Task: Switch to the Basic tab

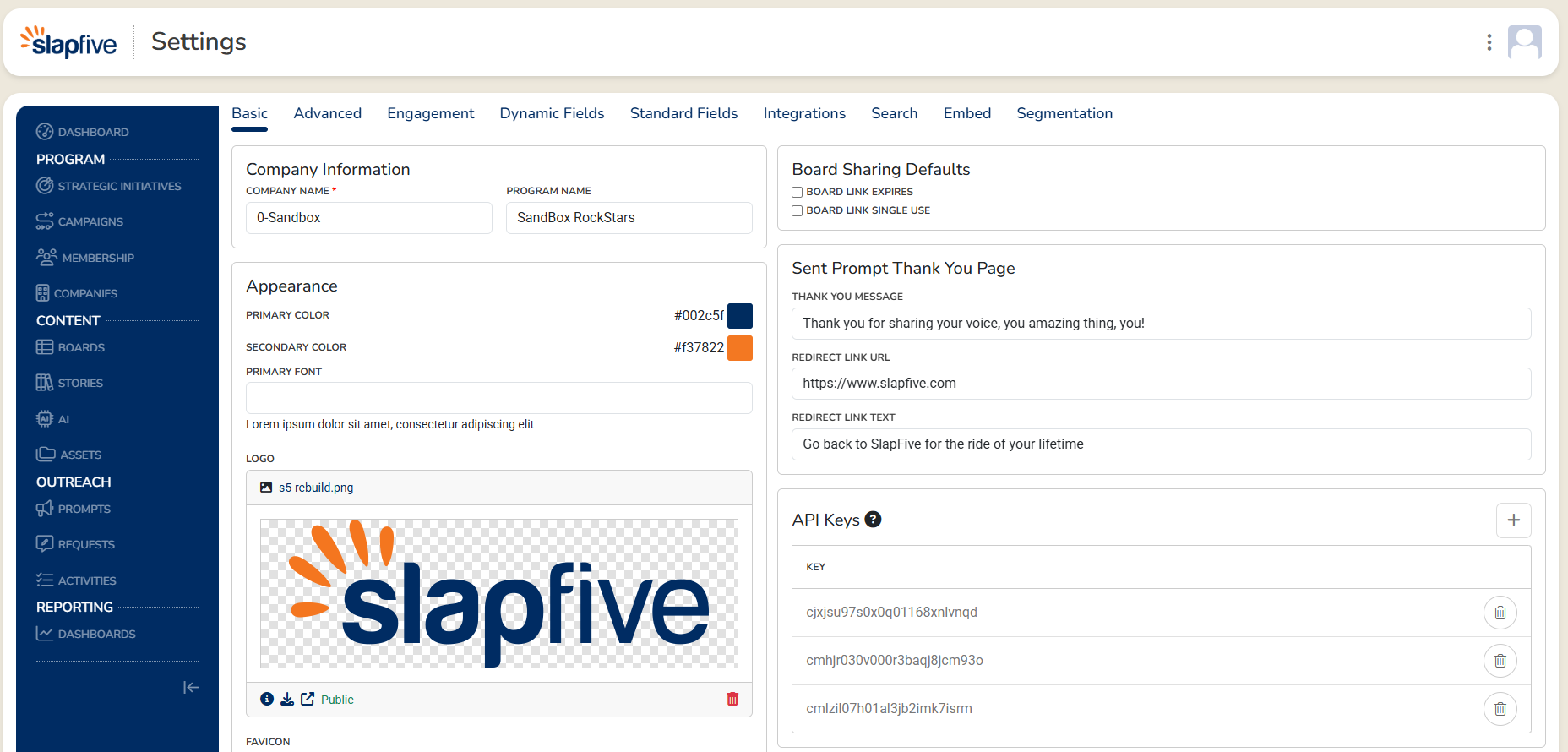Action: coord(250,113)
